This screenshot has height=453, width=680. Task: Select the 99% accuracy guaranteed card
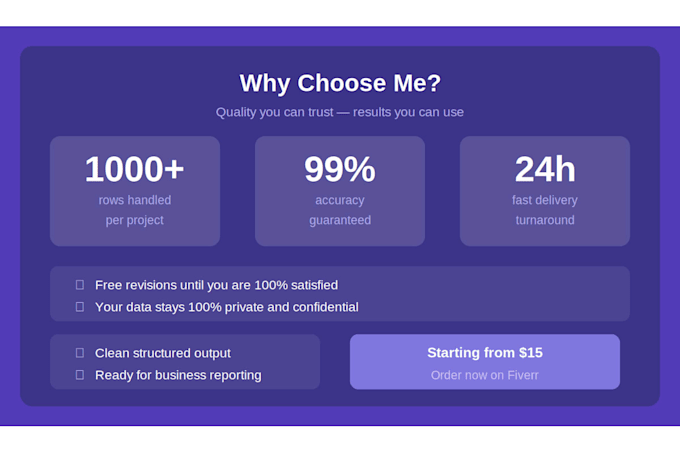coord(340,191)
